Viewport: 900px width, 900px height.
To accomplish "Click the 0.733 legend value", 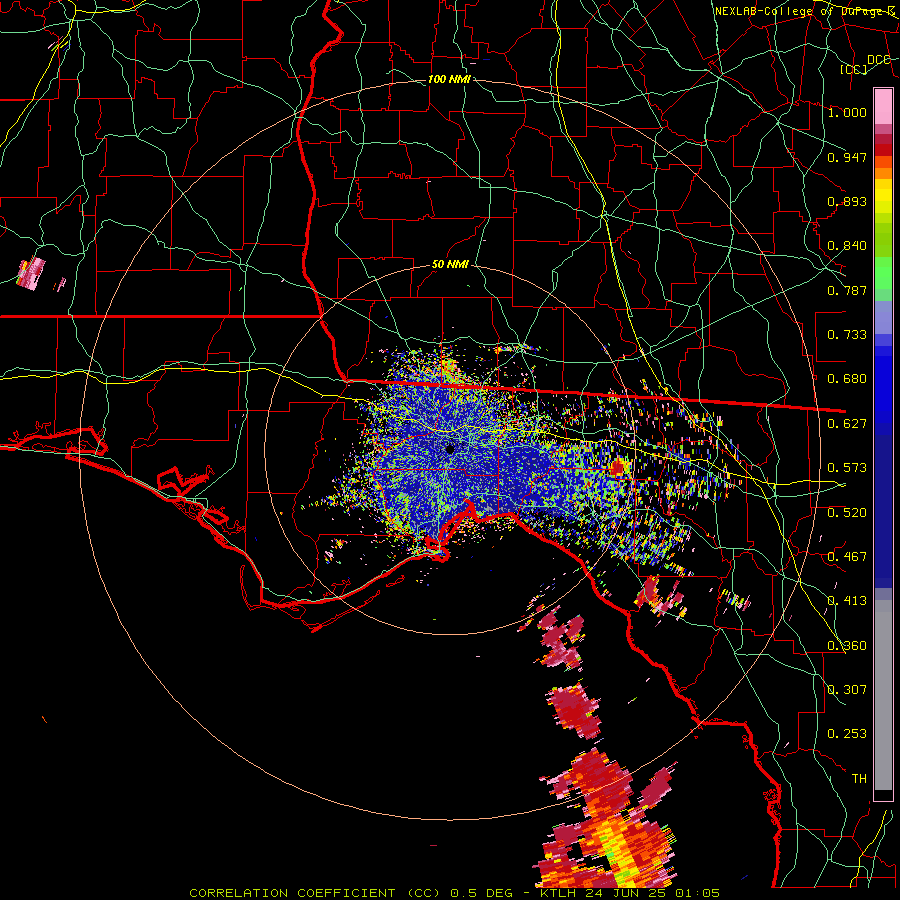I will pos(847,335).
